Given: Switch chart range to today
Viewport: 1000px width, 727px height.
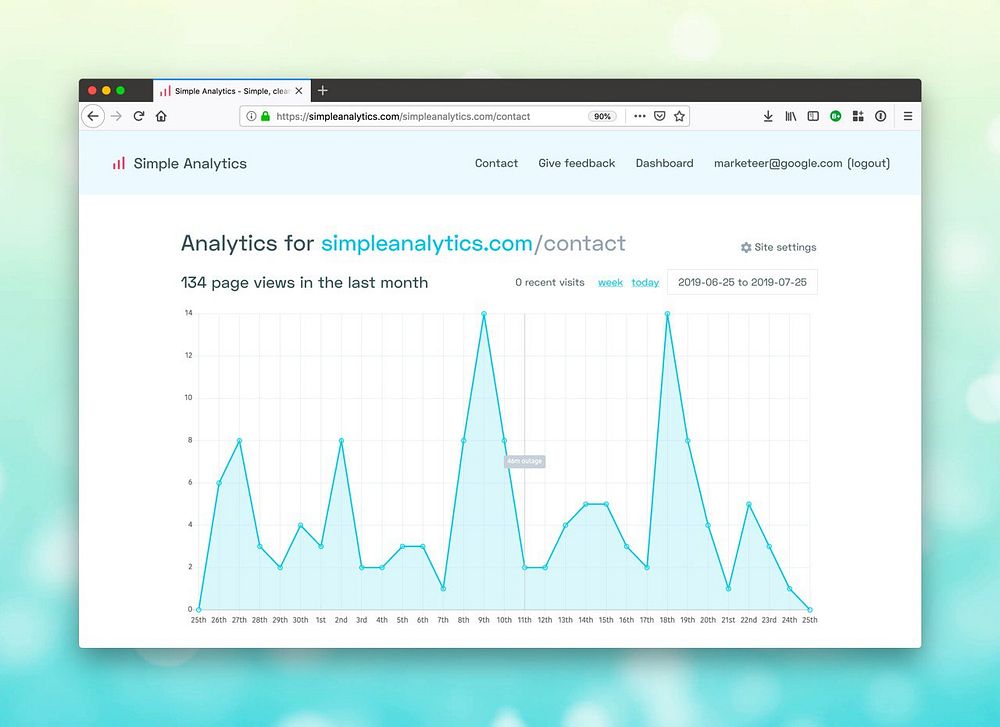Looking at the screenshot, I should tap(645, 283).
